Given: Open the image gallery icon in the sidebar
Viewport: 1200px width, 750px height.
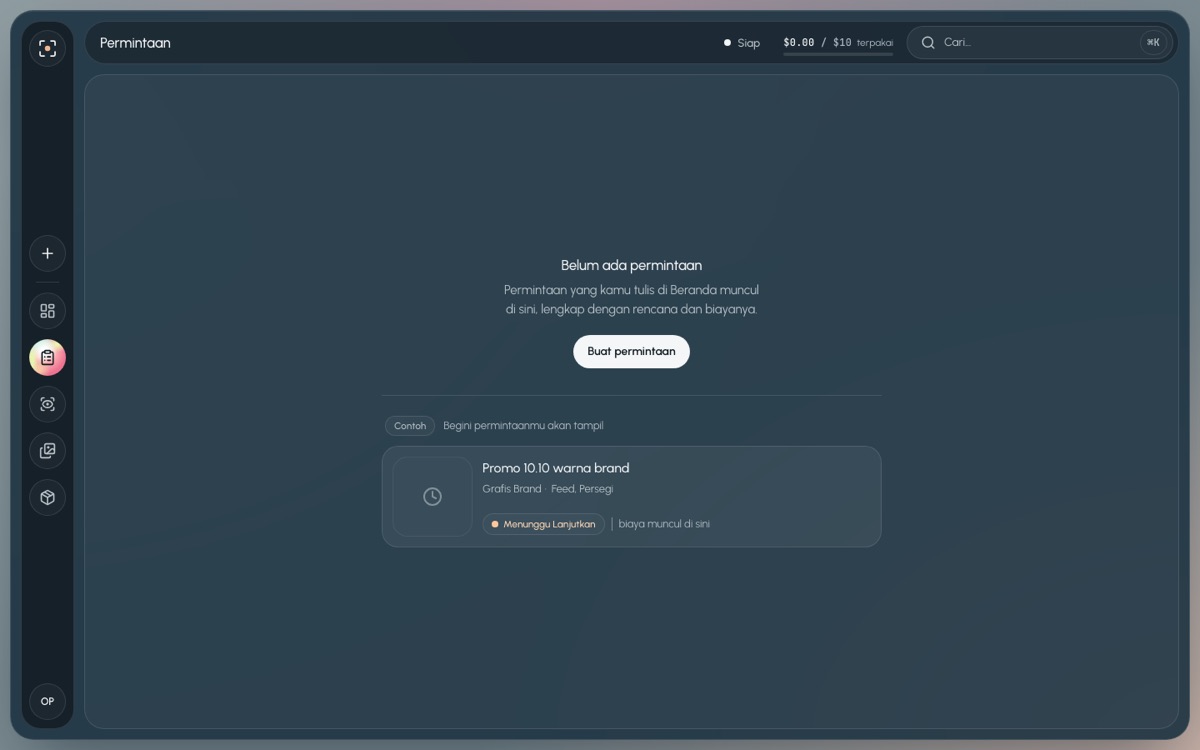Looking at the screenshot, I should (47, 451).
